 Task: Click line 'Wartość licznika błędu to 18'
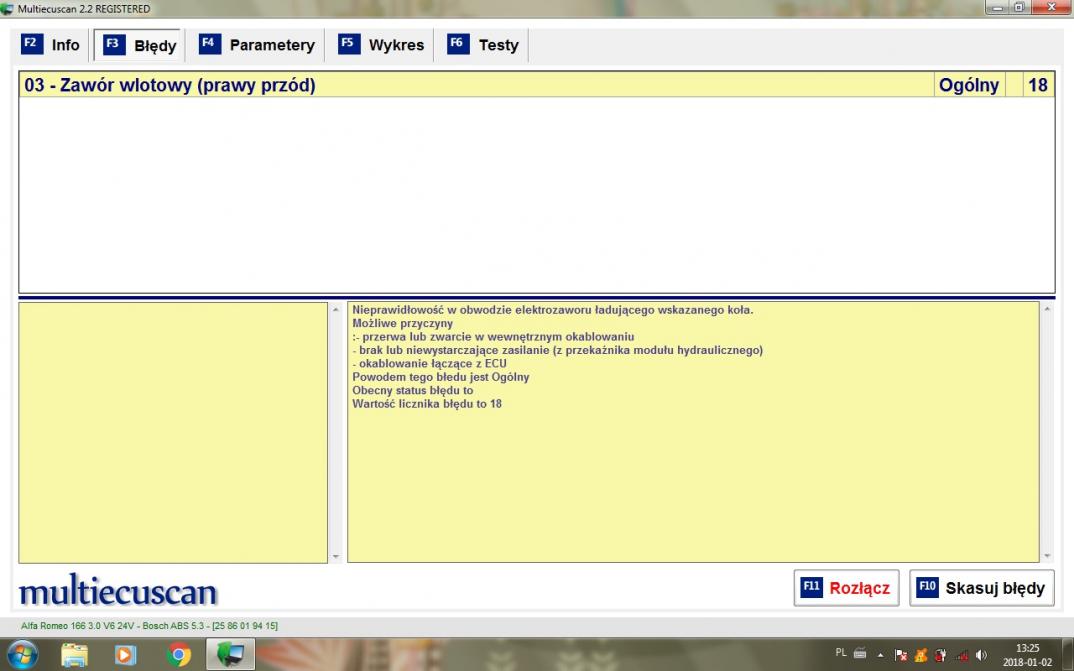pos(427,404)
